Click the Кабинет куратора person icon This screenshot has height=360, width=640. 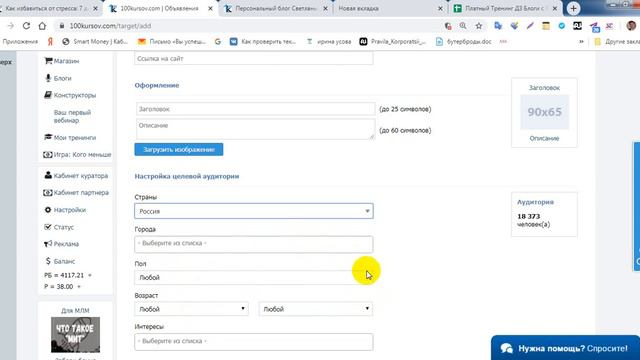pyautogui.click(x=48, y=176)
